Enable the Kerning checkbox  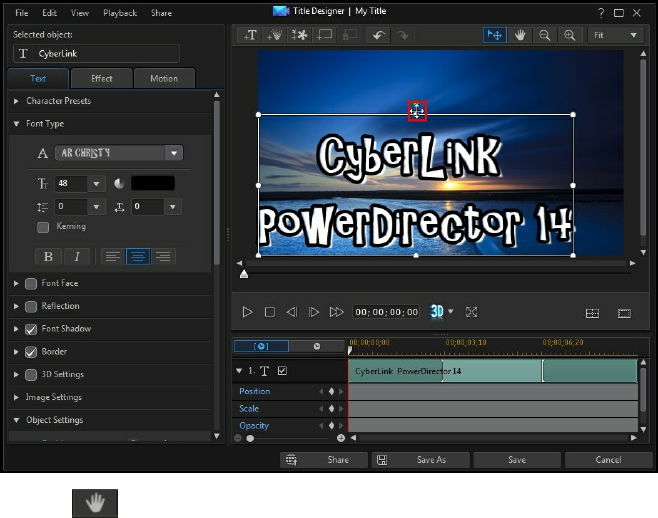tap(43, 227)
